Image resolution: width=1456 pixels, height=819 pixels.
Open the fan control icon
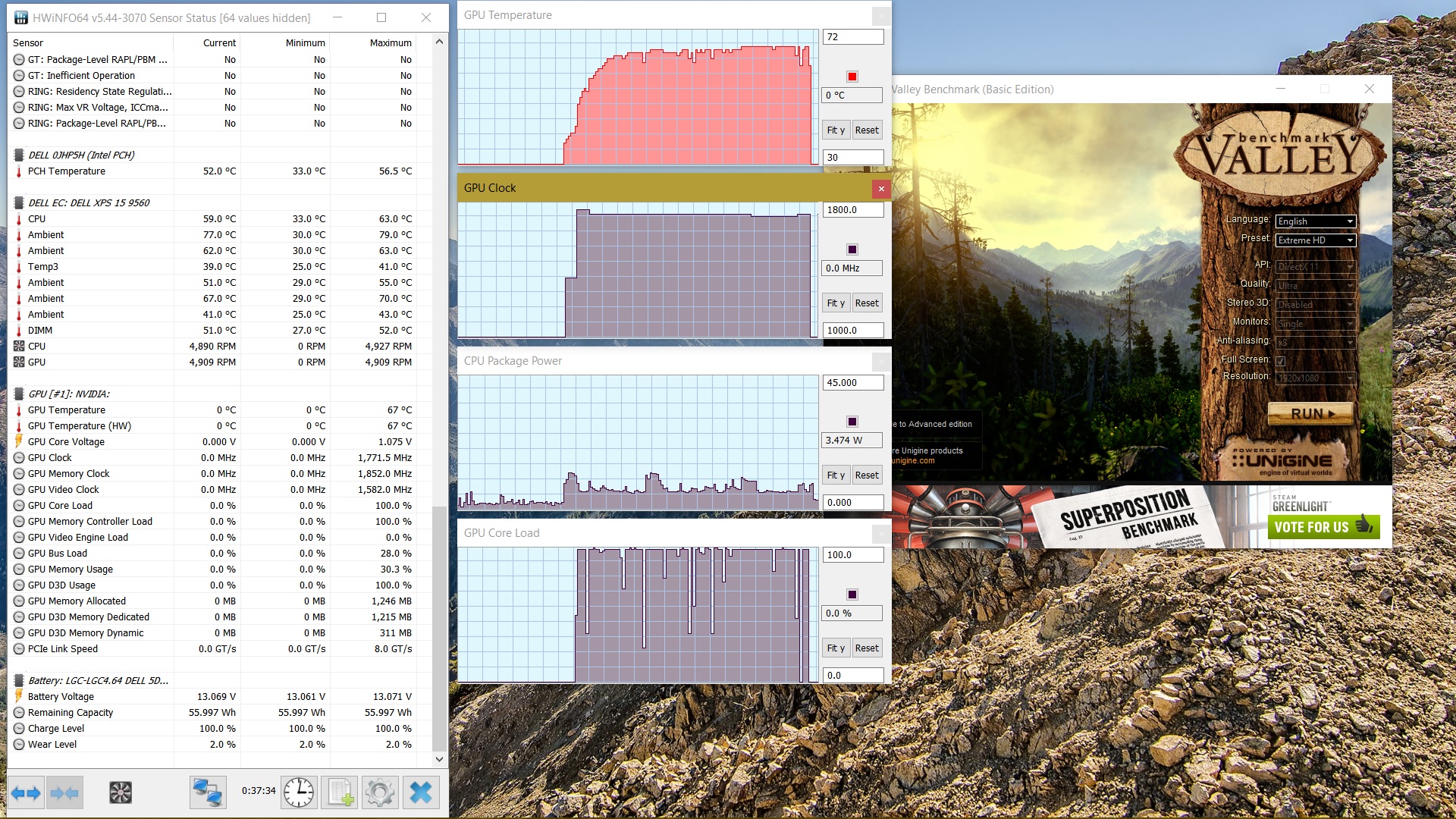[121, 793]
